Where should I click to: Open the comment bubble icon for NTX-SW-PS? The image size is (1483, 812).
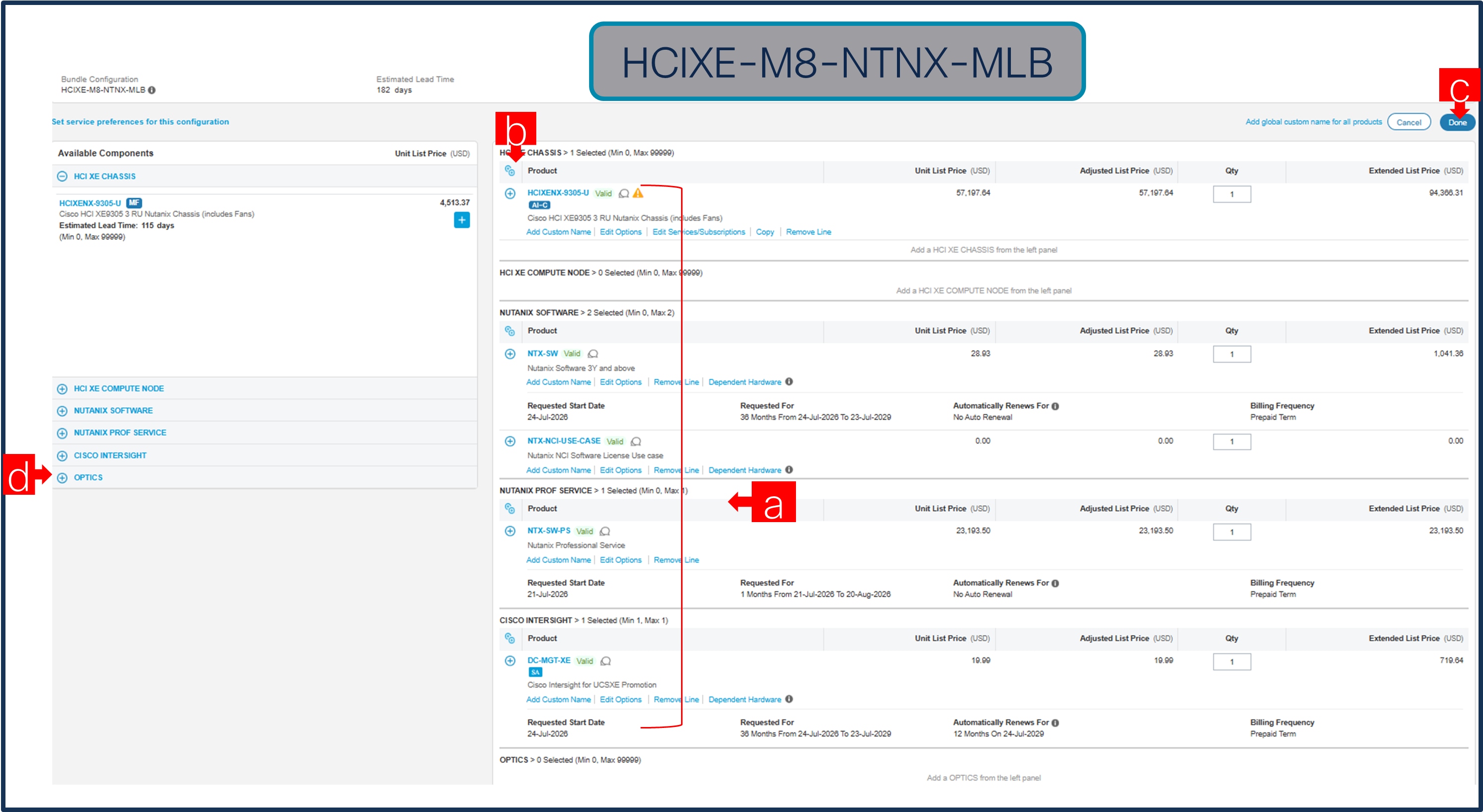pos(604,531)
